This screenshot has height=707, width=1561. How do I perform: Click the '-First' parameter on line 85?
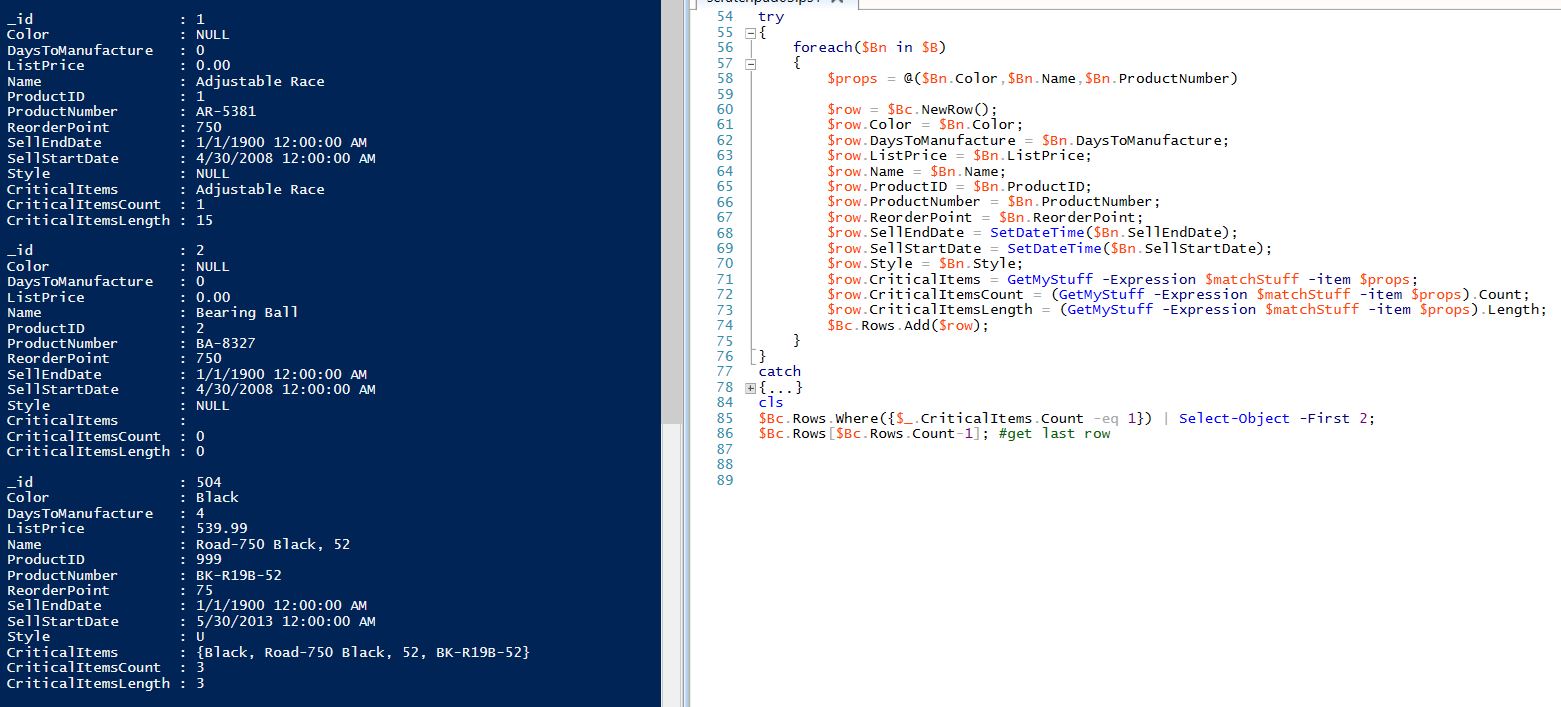[x=1324, y=418]
